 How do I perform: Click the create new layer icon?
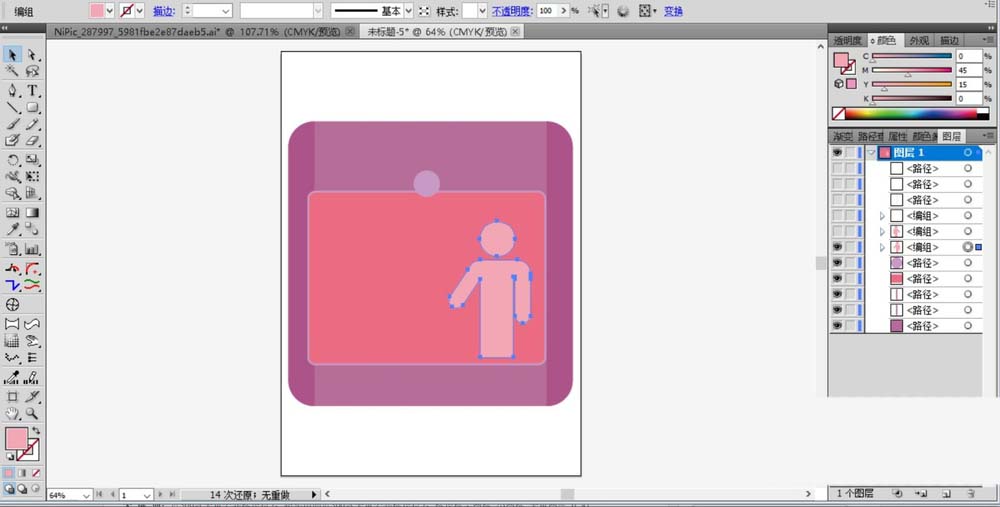click(945, 493)
